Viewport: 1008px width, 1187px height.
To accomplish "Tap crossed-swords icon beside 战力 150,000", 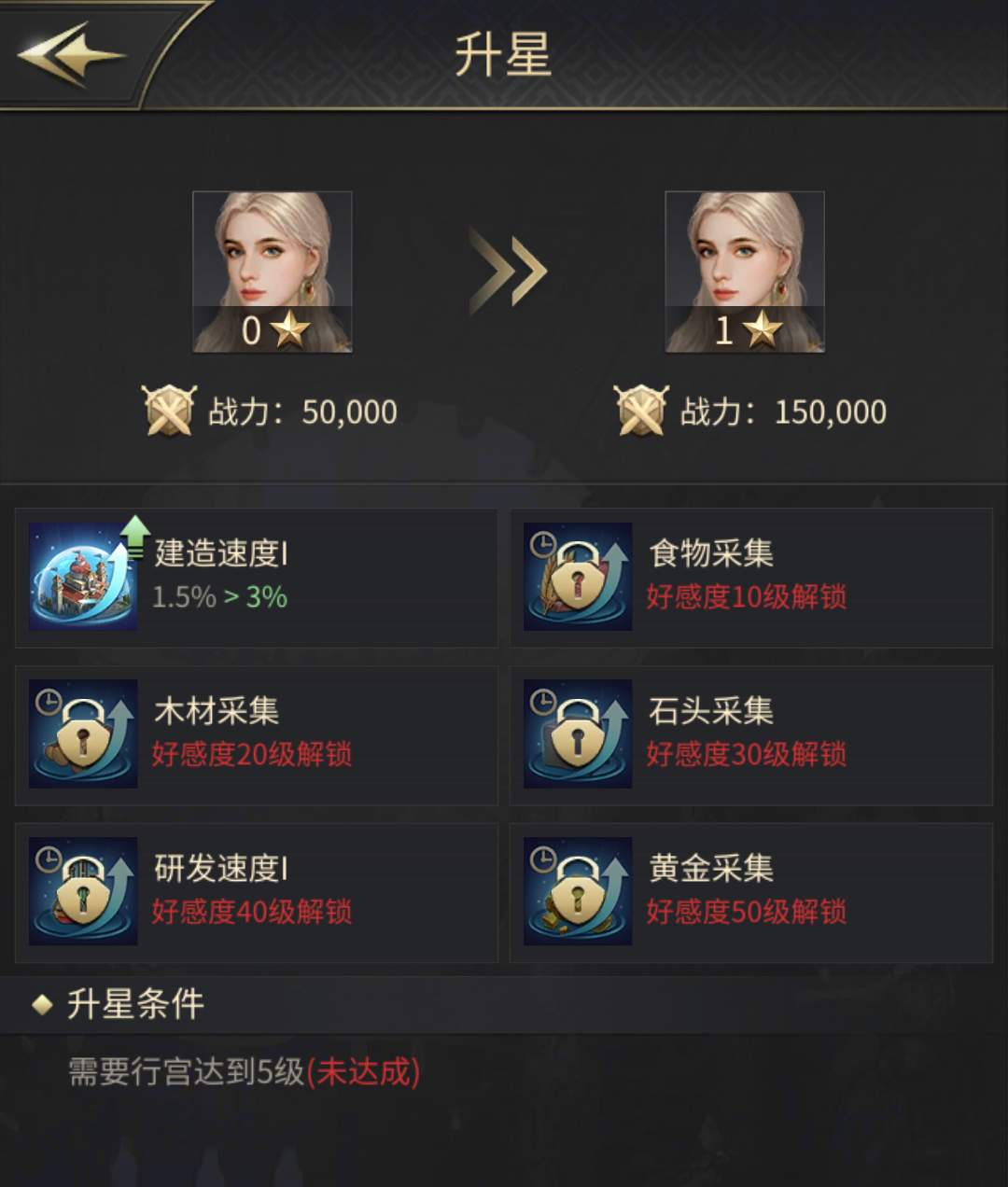I will click(641, 411).
